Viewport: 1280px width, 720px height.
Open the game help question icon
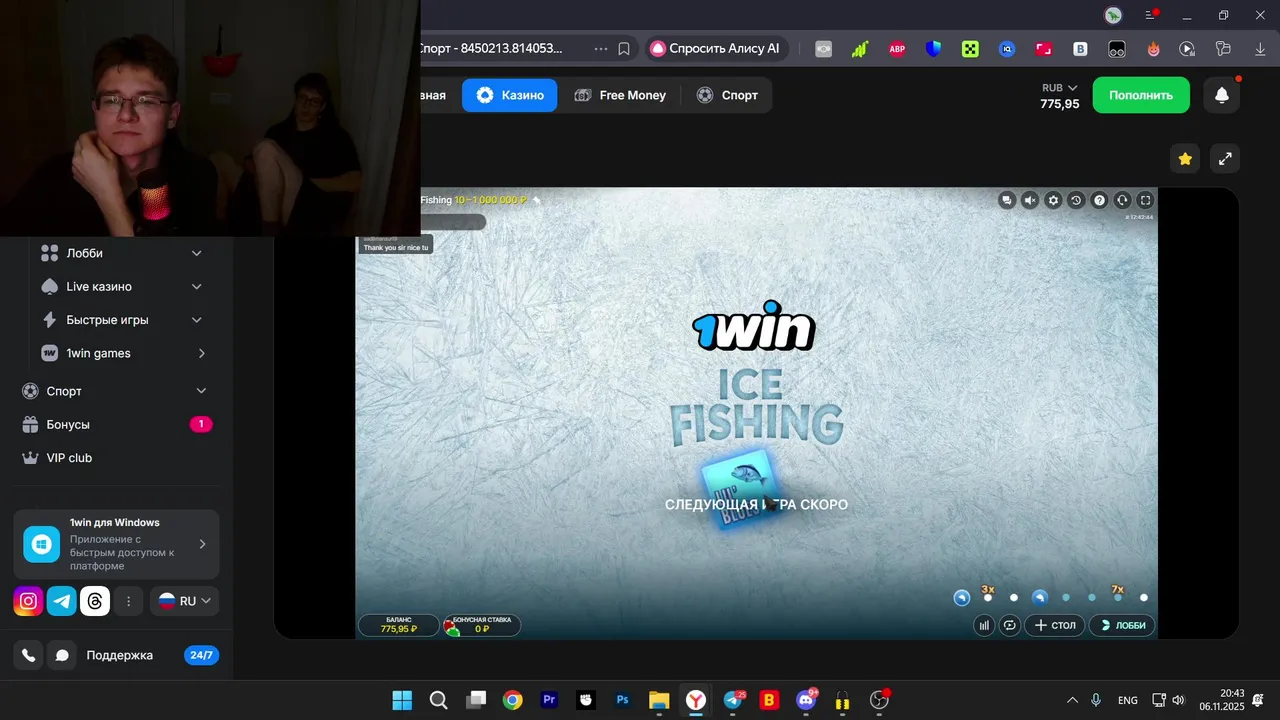(1099, 200)
